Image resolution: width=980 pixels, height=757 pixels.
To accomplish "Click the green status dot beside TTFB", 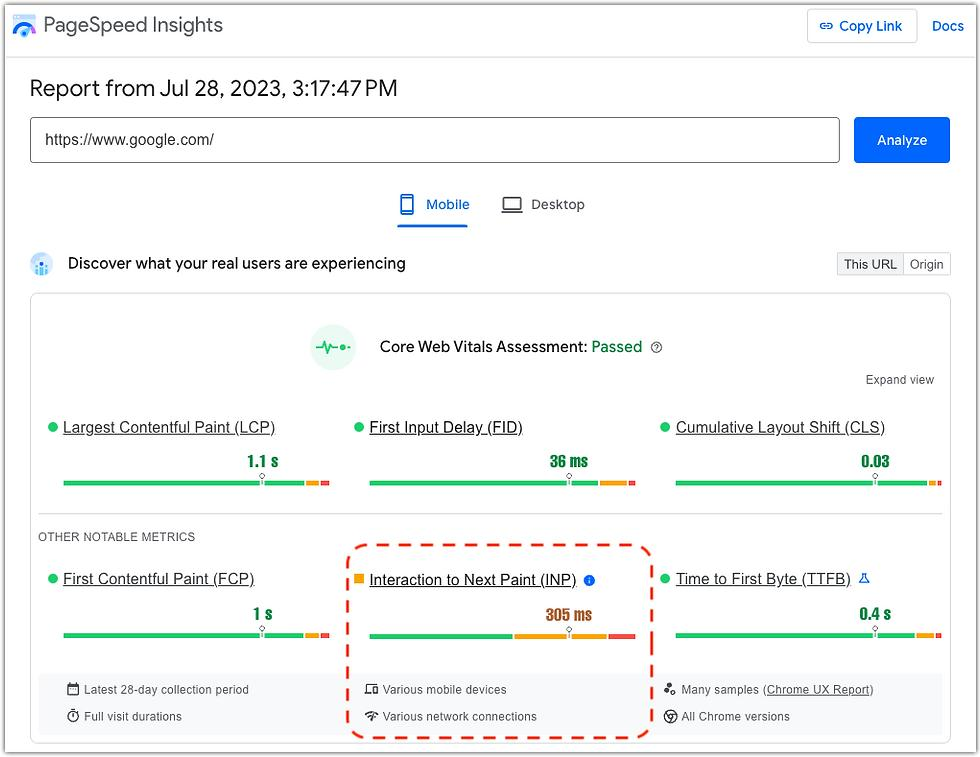I will (x=665, y=578).
